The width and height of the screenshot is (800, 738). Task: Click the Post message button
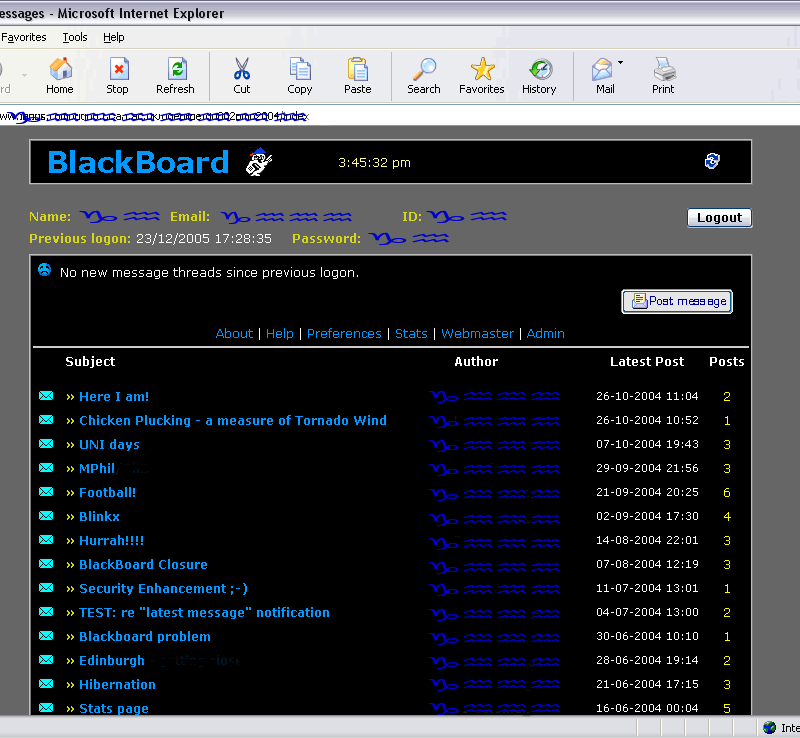click(x=677, y=302)
